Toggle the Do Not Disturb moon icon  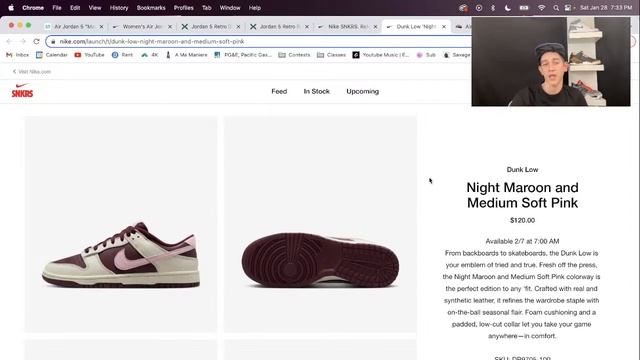[507, 8]
